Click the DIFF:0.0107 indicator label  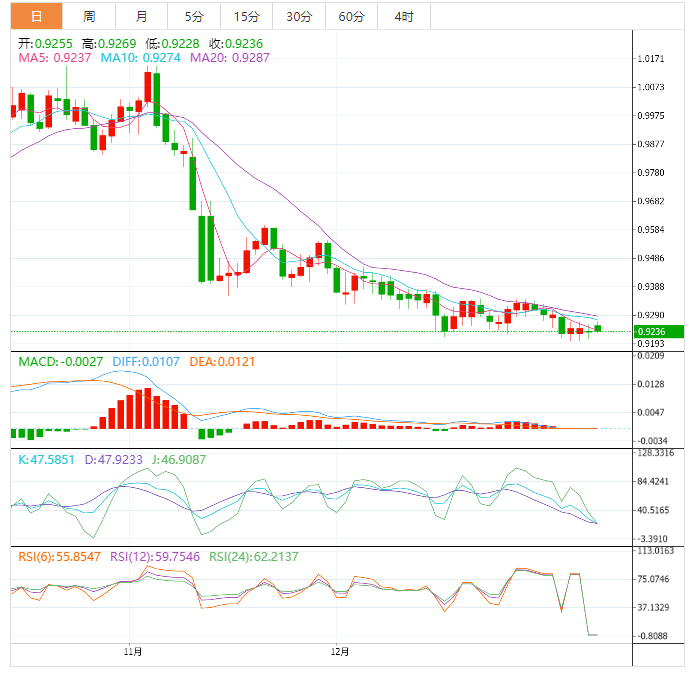(146, 362)
